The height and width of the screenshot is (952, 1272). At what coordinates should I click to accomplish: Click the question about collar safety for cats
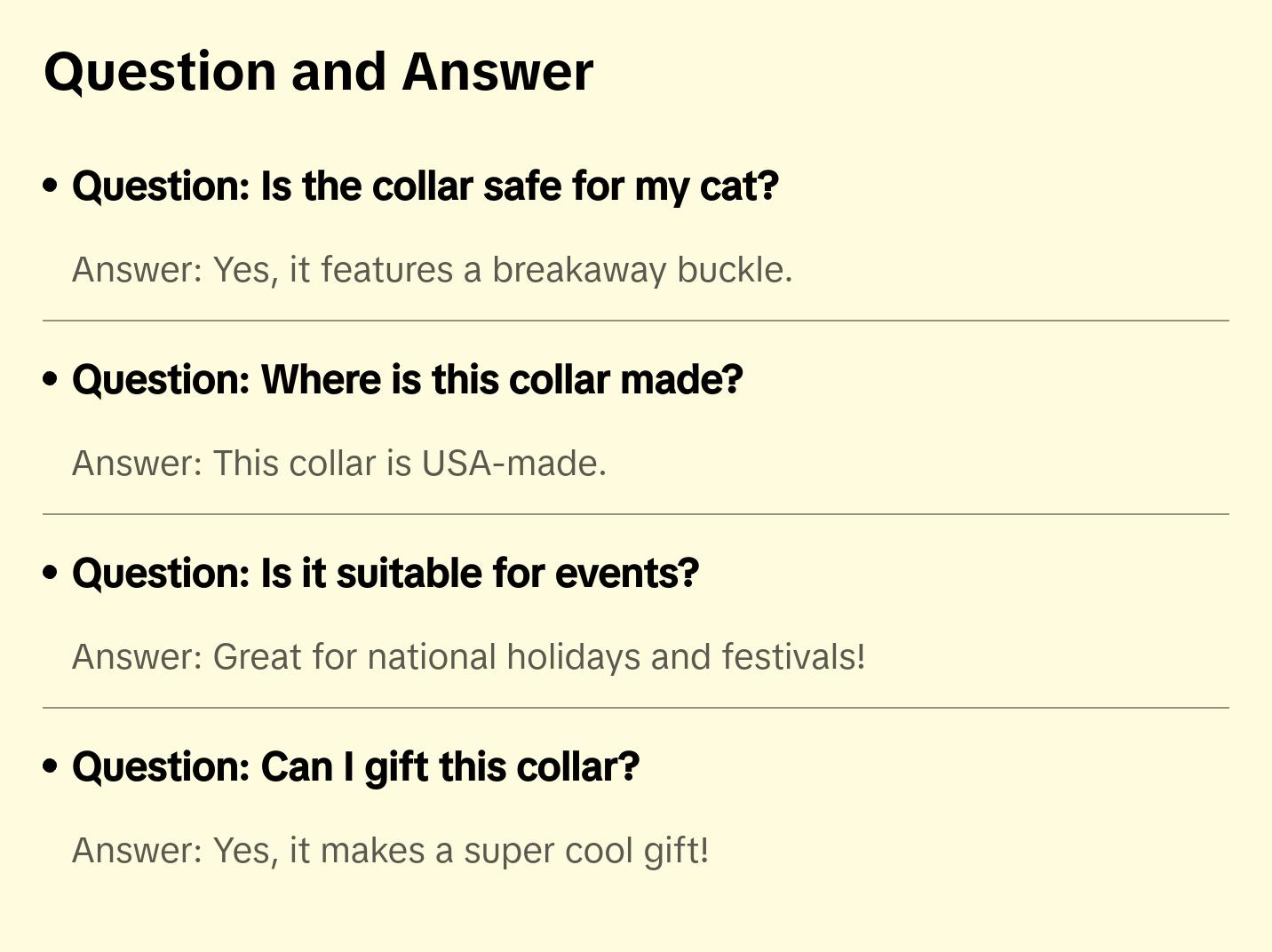coord(425,186)
